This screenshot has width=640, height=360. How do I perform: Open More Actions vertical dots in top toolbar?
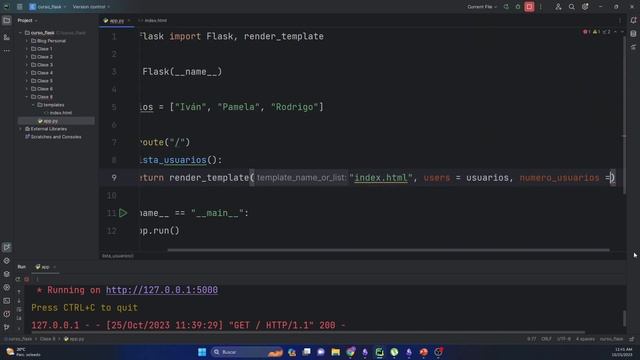tap(541, 7)
